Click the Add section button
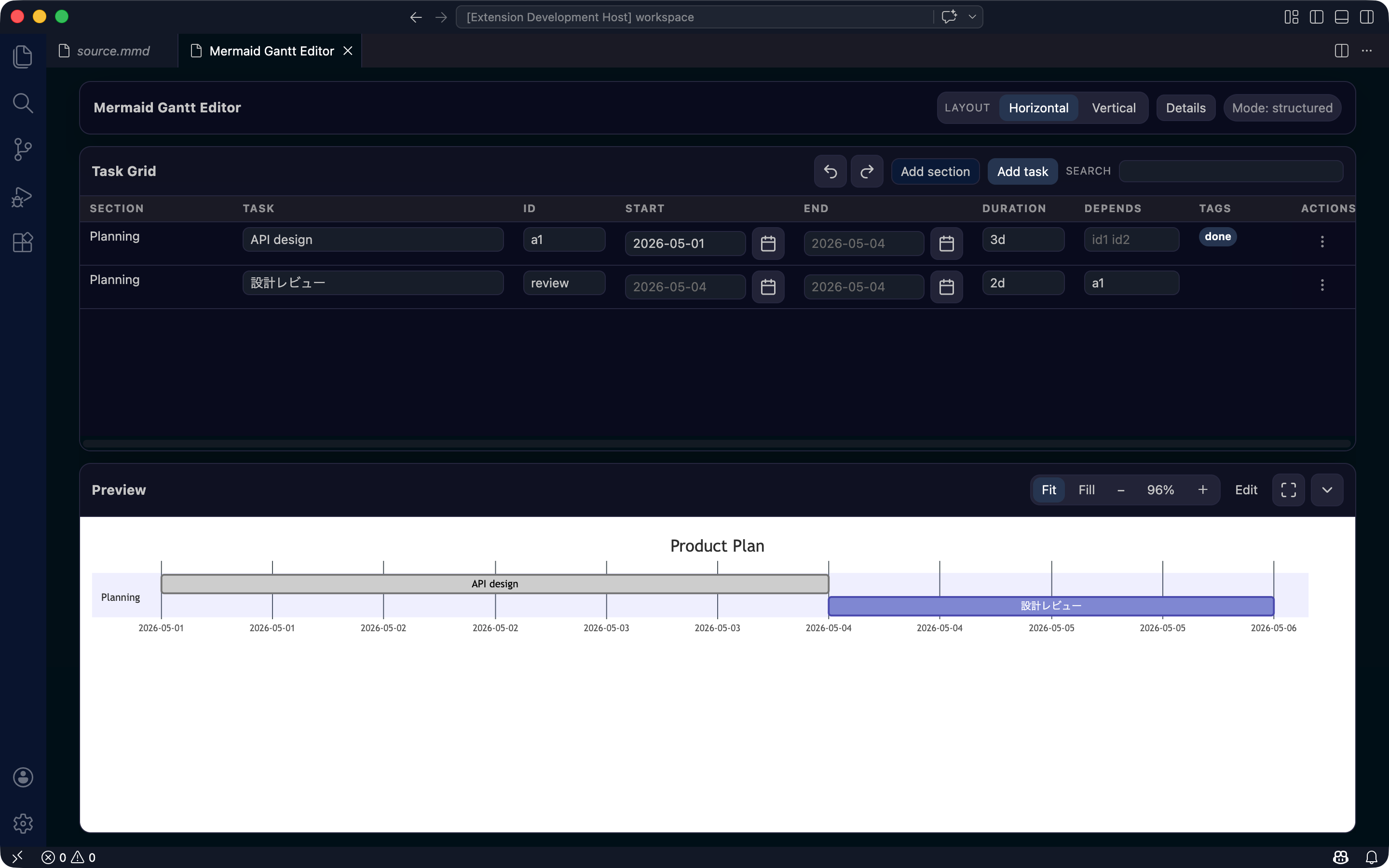1389x868 pixels. [934, 171]
